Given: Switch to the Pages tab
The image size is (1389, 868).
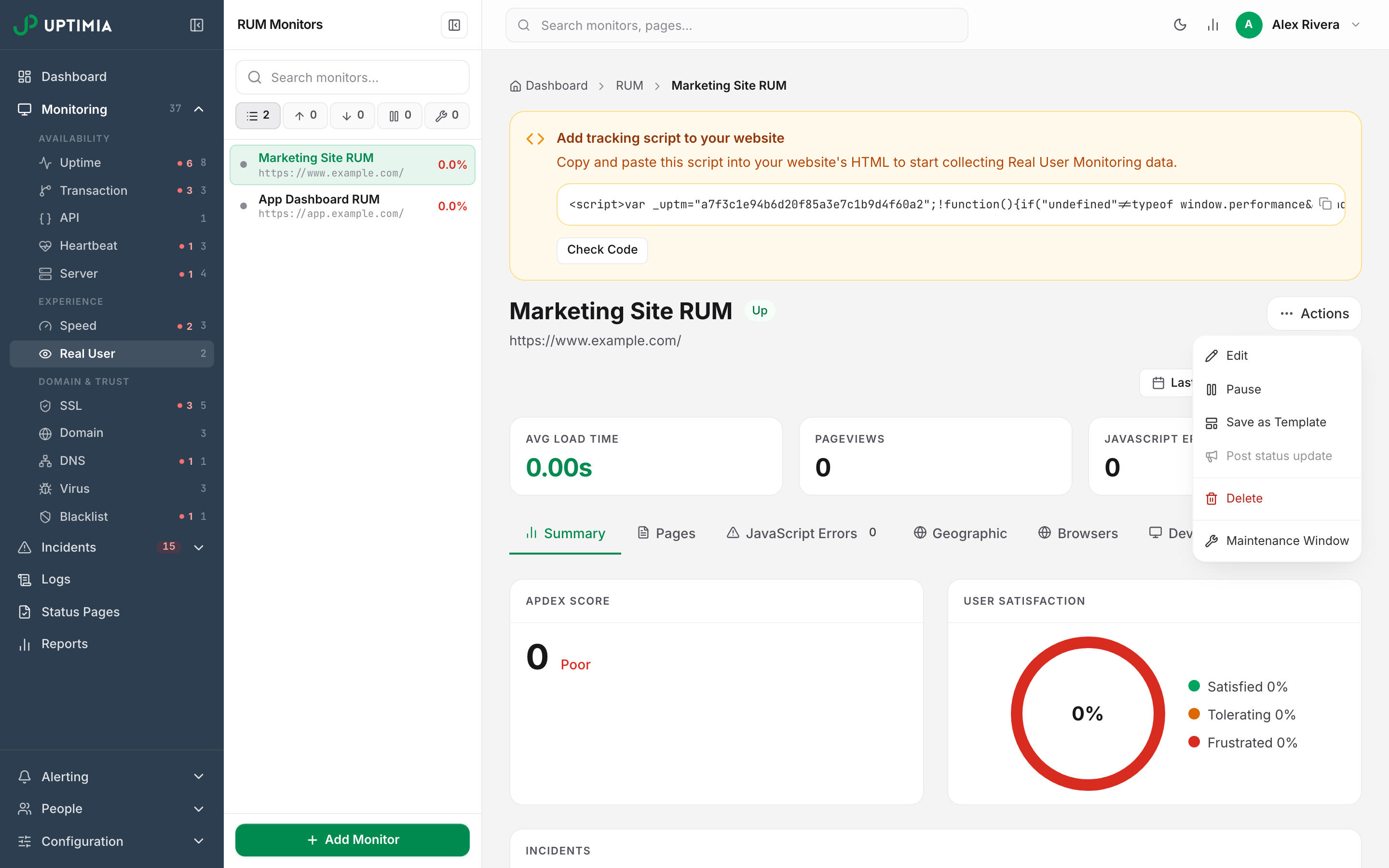Looking at the screenshot, I should (x=667, y=533).
